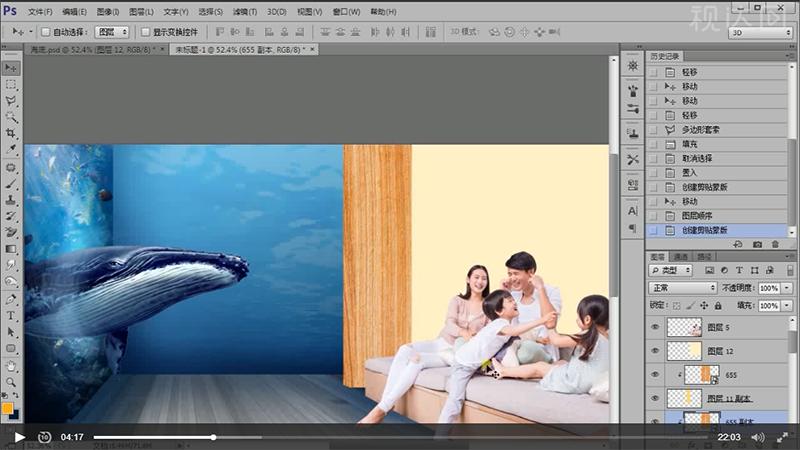Open the 图层(L) menu
The image size is (800, 450).
point(141,12)
